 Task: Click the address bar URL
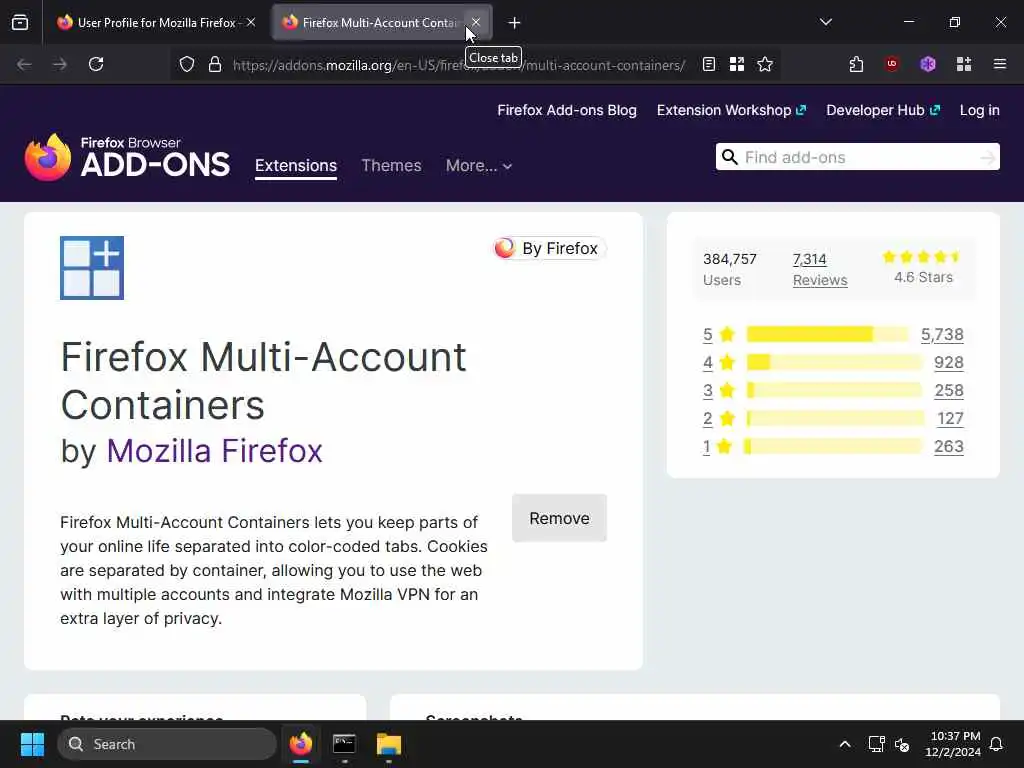point(458,65)
